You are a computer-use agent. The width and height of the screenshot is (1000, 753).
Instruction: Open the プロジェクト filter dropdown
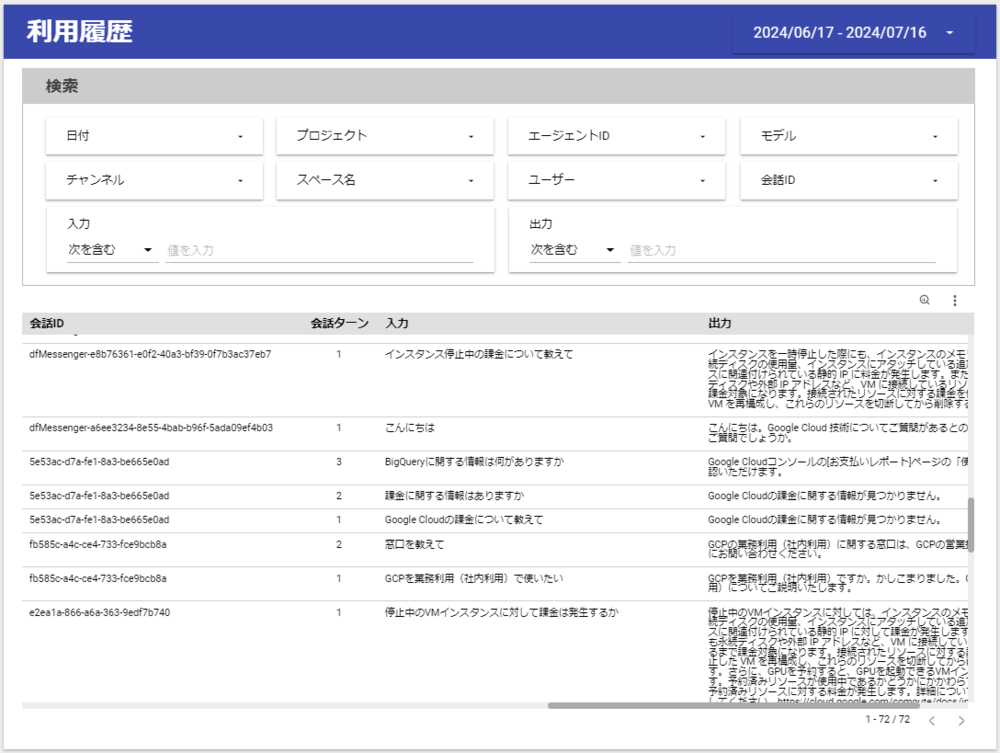point(385,136)
